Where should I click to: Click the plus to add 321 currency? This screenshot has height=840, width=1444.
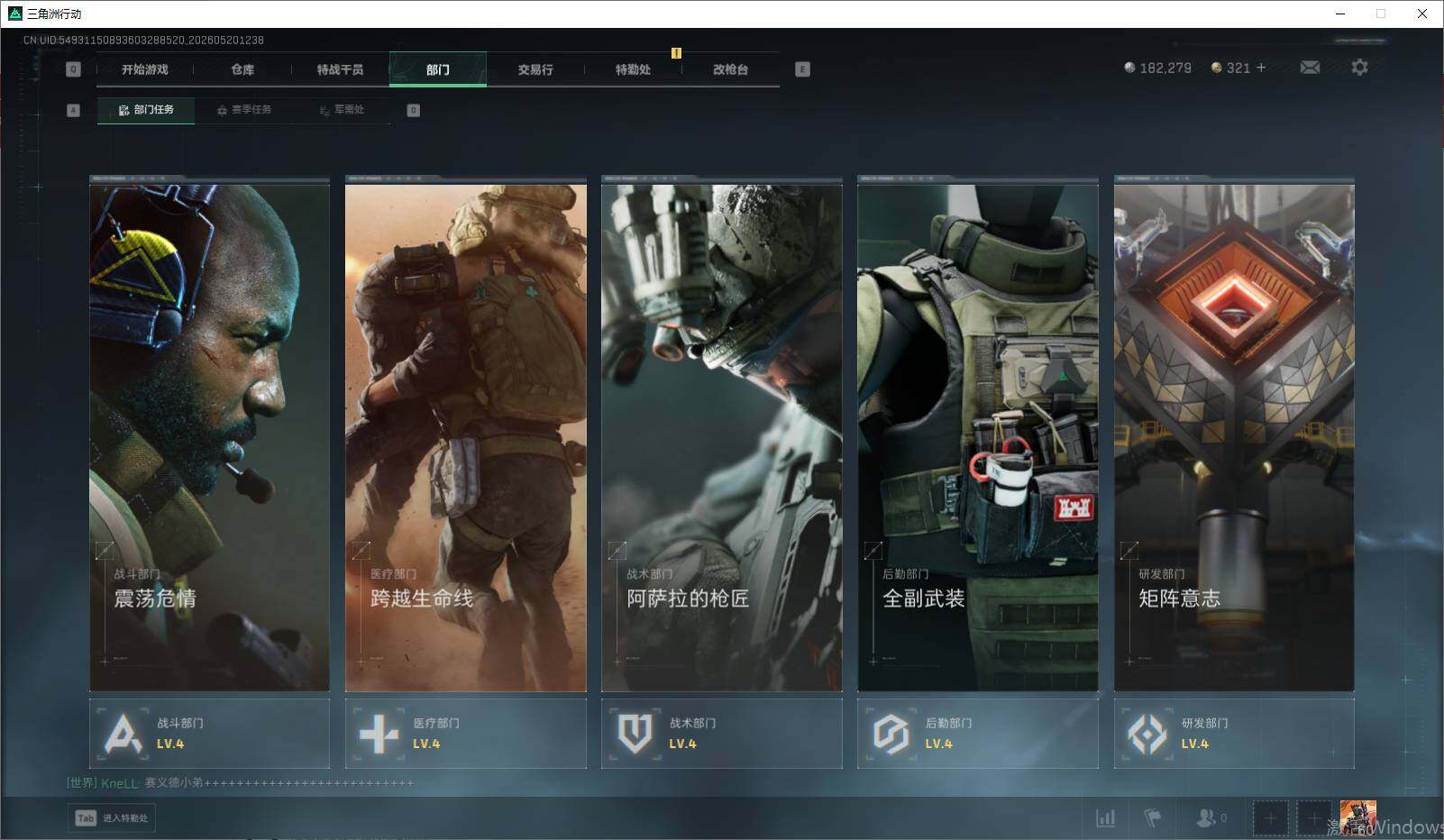point(1261,68)
